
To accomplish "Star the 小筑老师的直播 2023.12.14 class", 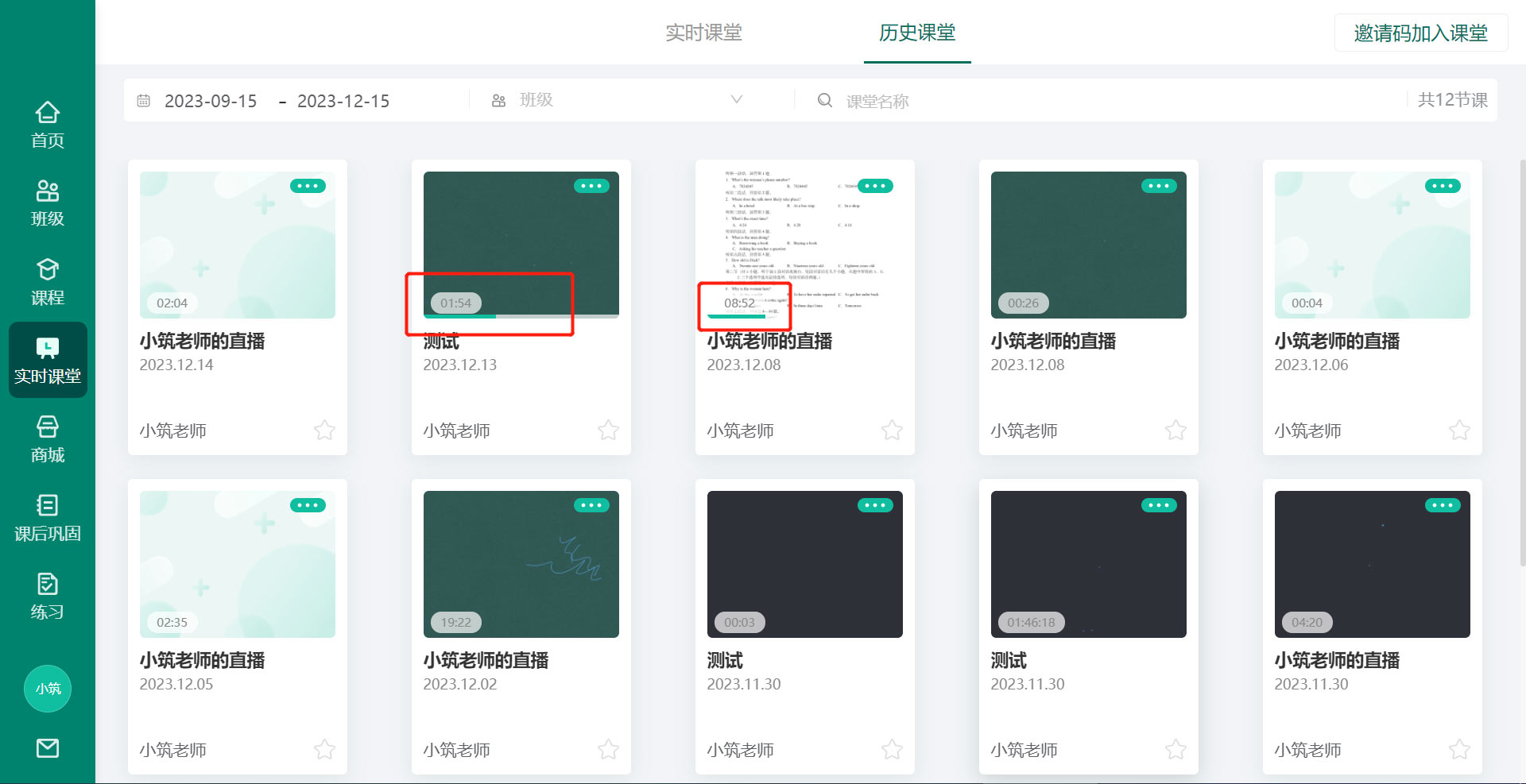I will 324,430.
